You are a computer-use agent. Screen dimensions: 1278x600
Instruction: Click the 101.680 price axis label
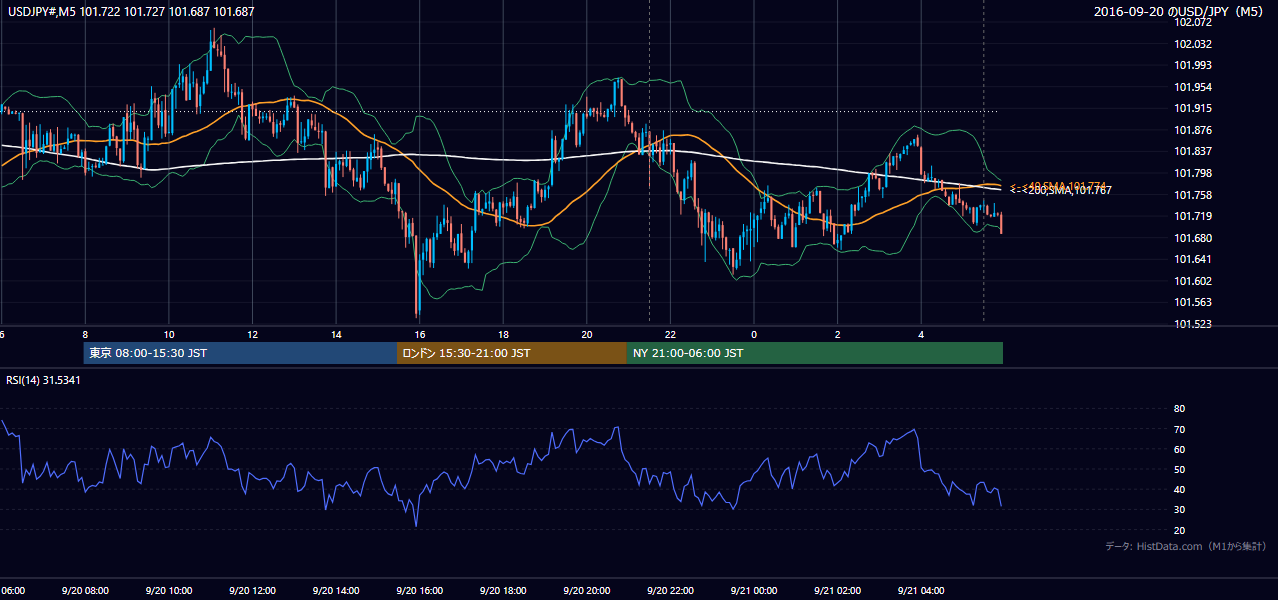point(1193,238)
